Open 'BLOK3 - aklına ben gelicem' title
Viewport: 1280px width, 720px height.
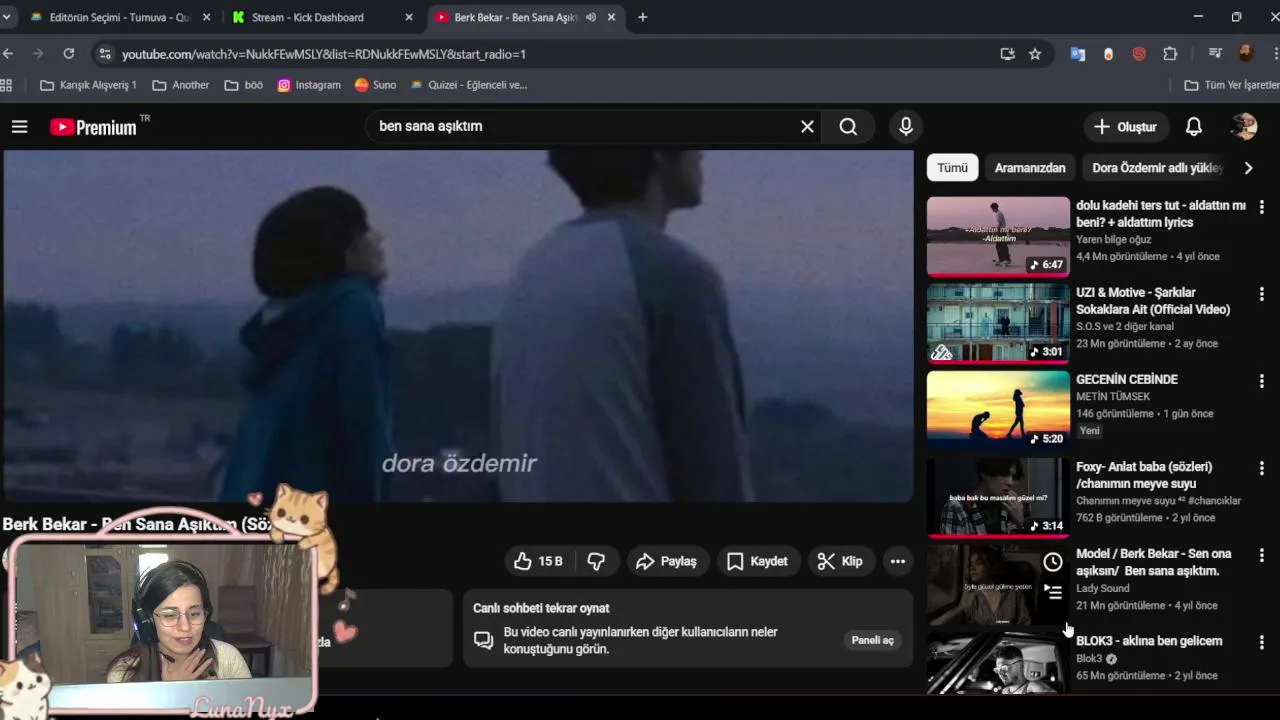coord(1149,641)
